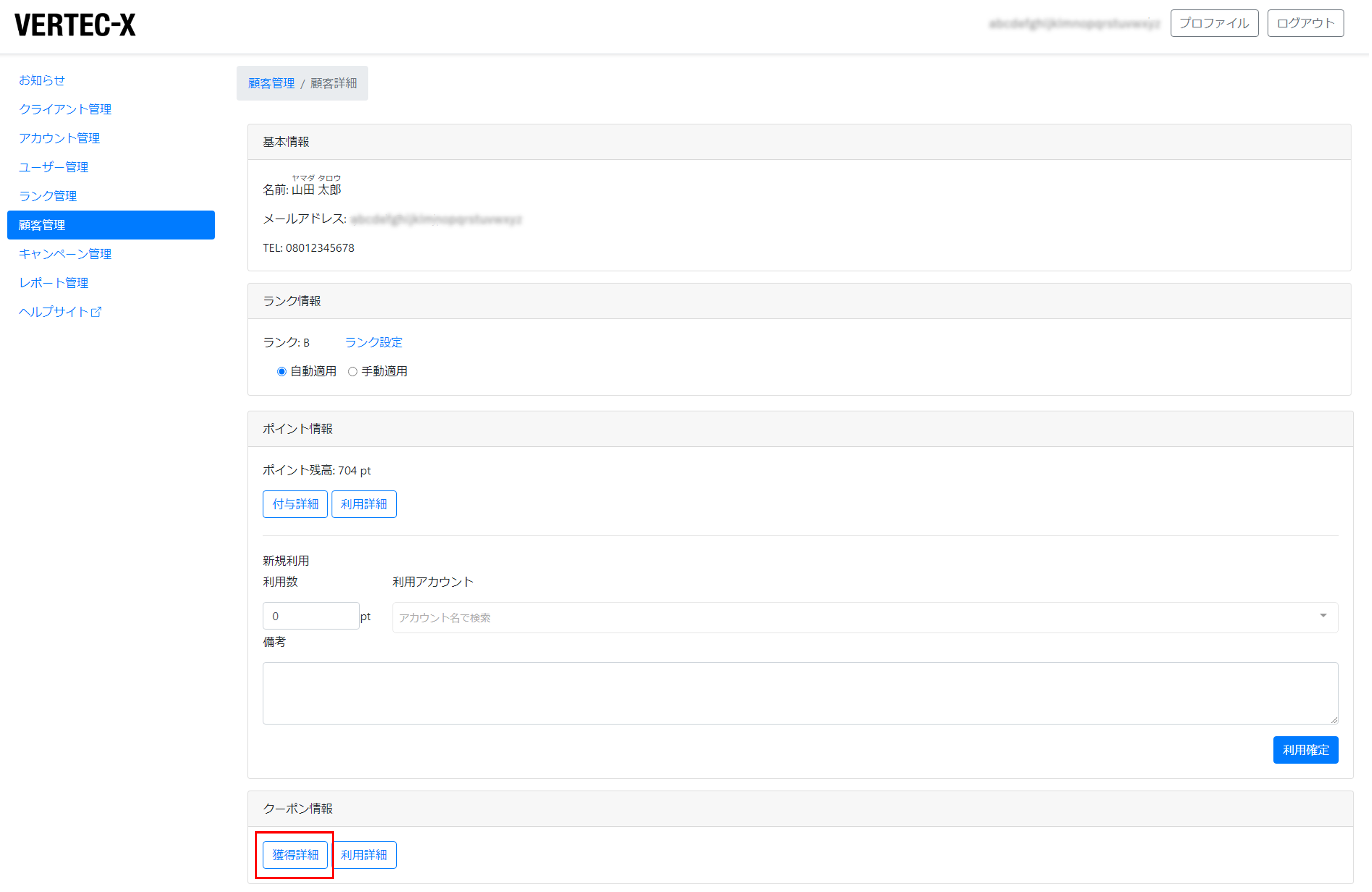
Task: Click the 利用アカウント dropdown arrow
Action: (1323, 616)
